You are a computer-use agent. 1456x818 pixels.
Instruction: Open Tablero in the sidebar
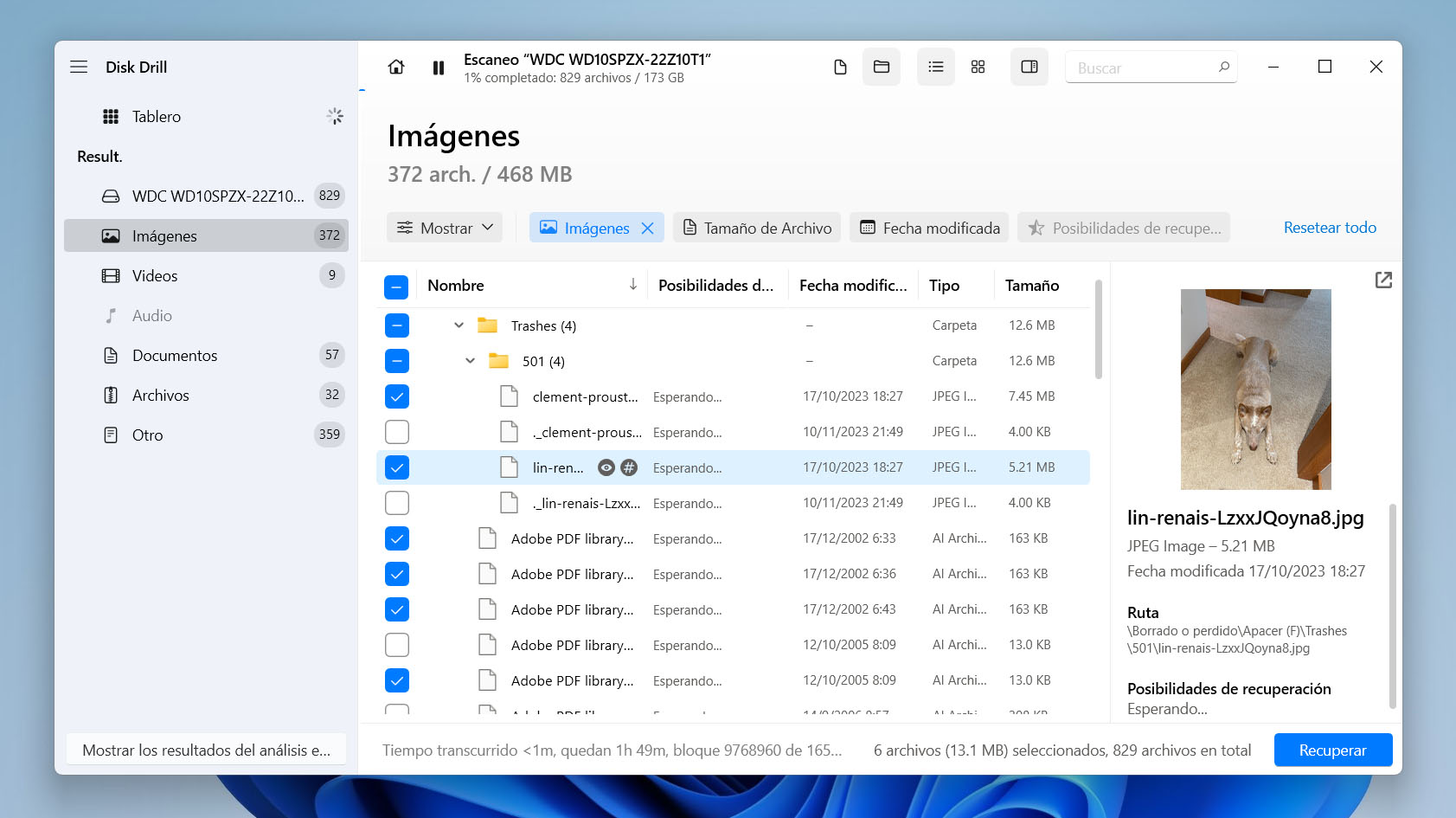click(206, 116)
